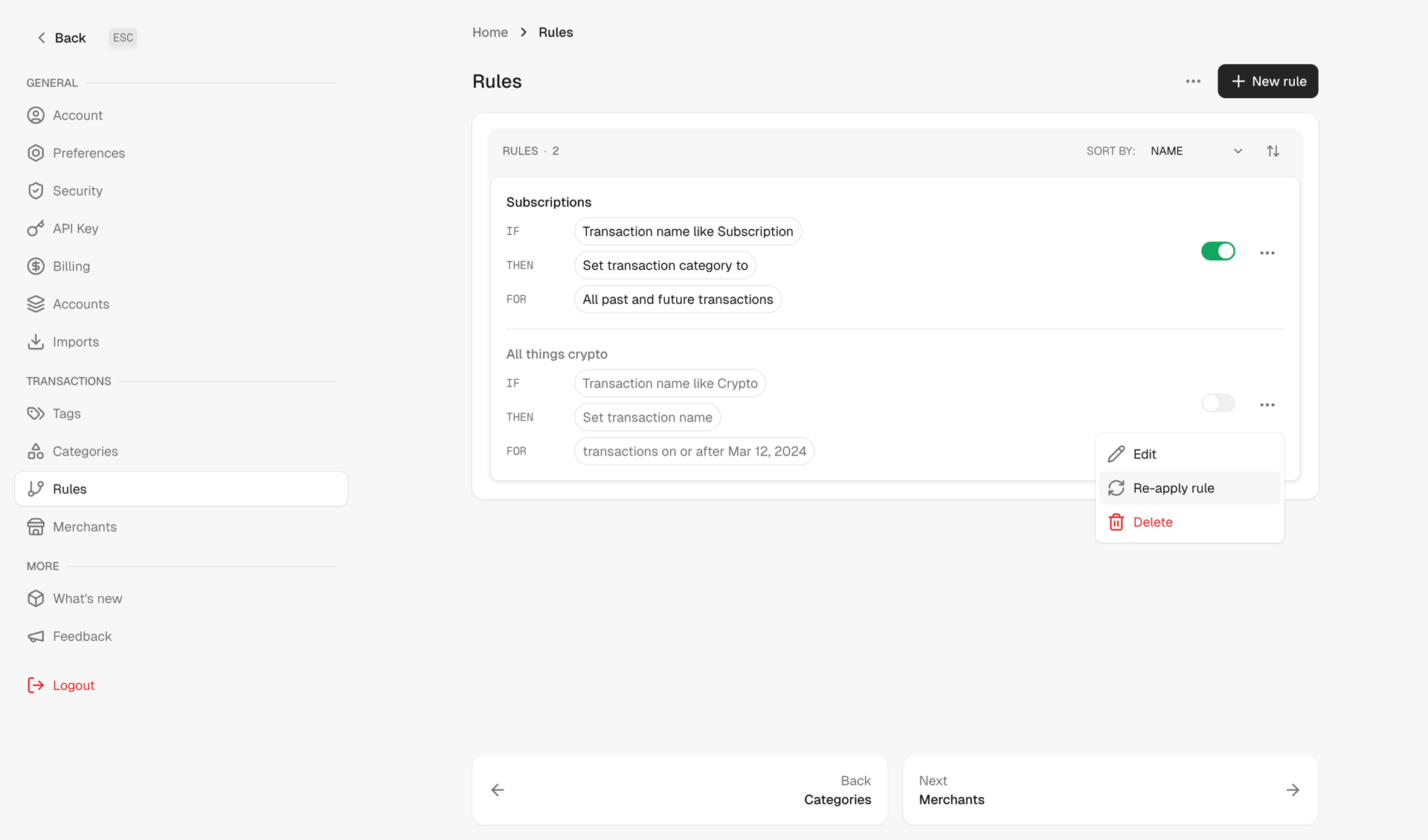
Task: Open Merchants via storefront icon
Action: pos(36,526)
